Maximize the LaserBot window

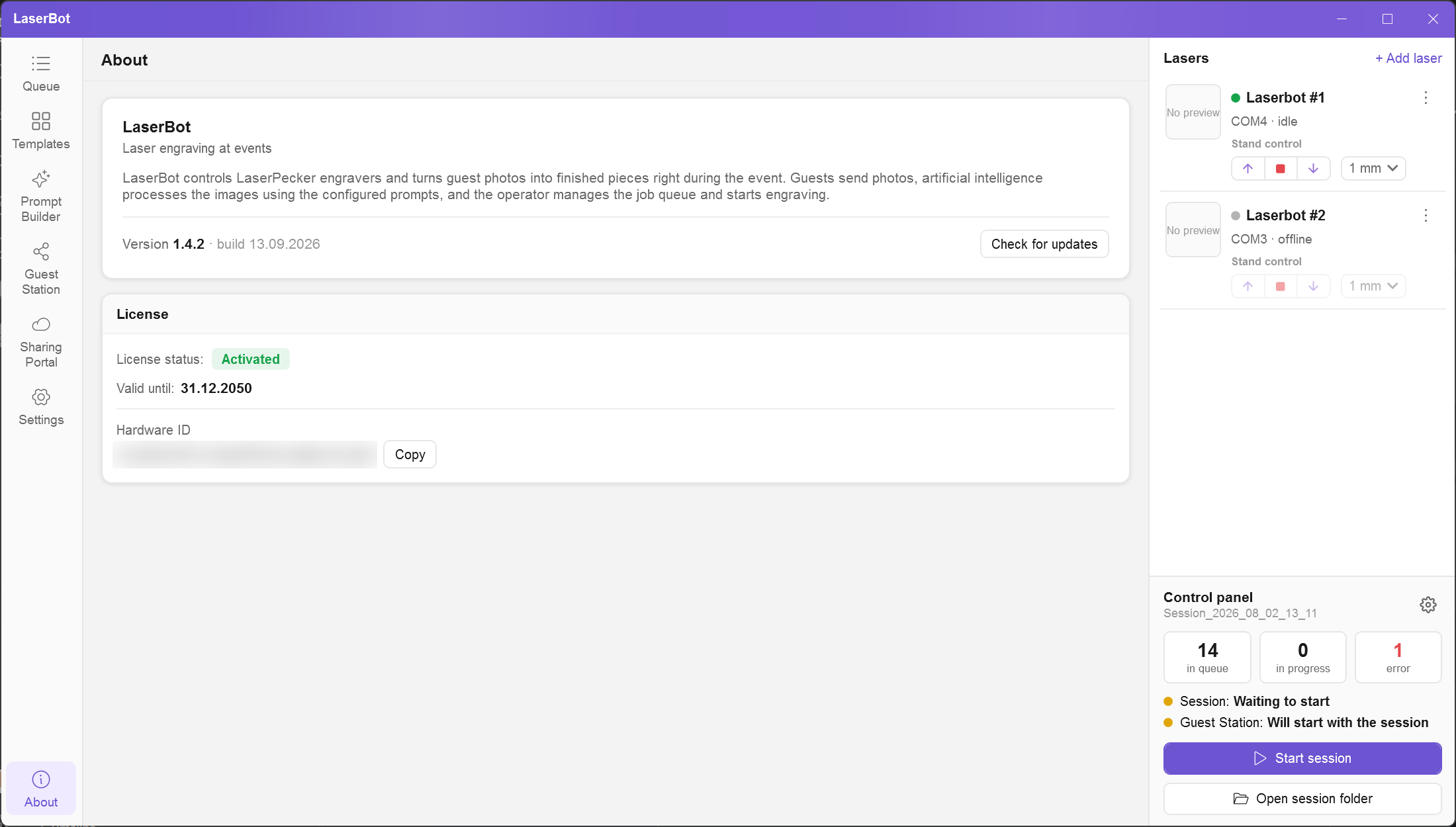click(x=1387, y=19)
